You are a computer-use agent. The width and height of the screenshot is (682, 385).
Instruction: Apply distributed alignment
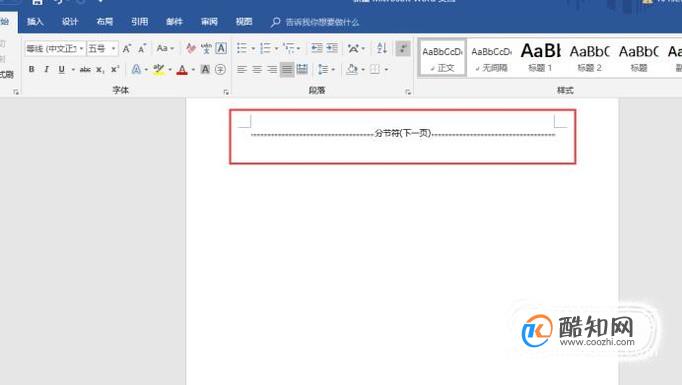coord(302,69)
